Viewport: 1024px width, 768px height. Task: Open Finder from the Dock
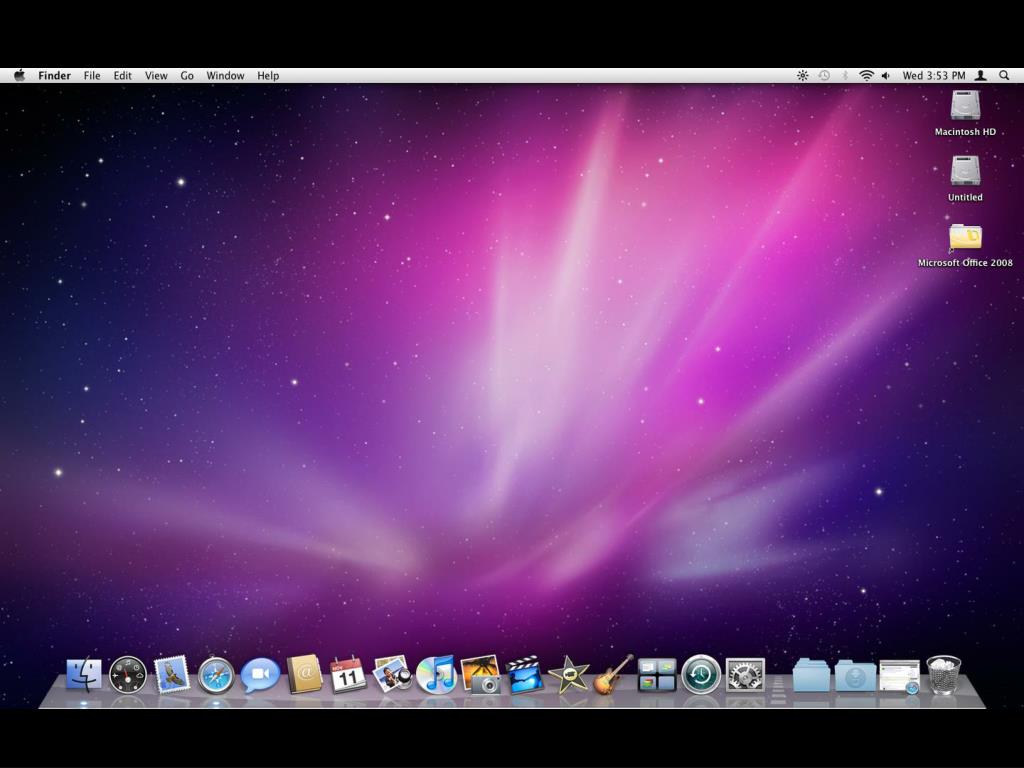[84, 675]
